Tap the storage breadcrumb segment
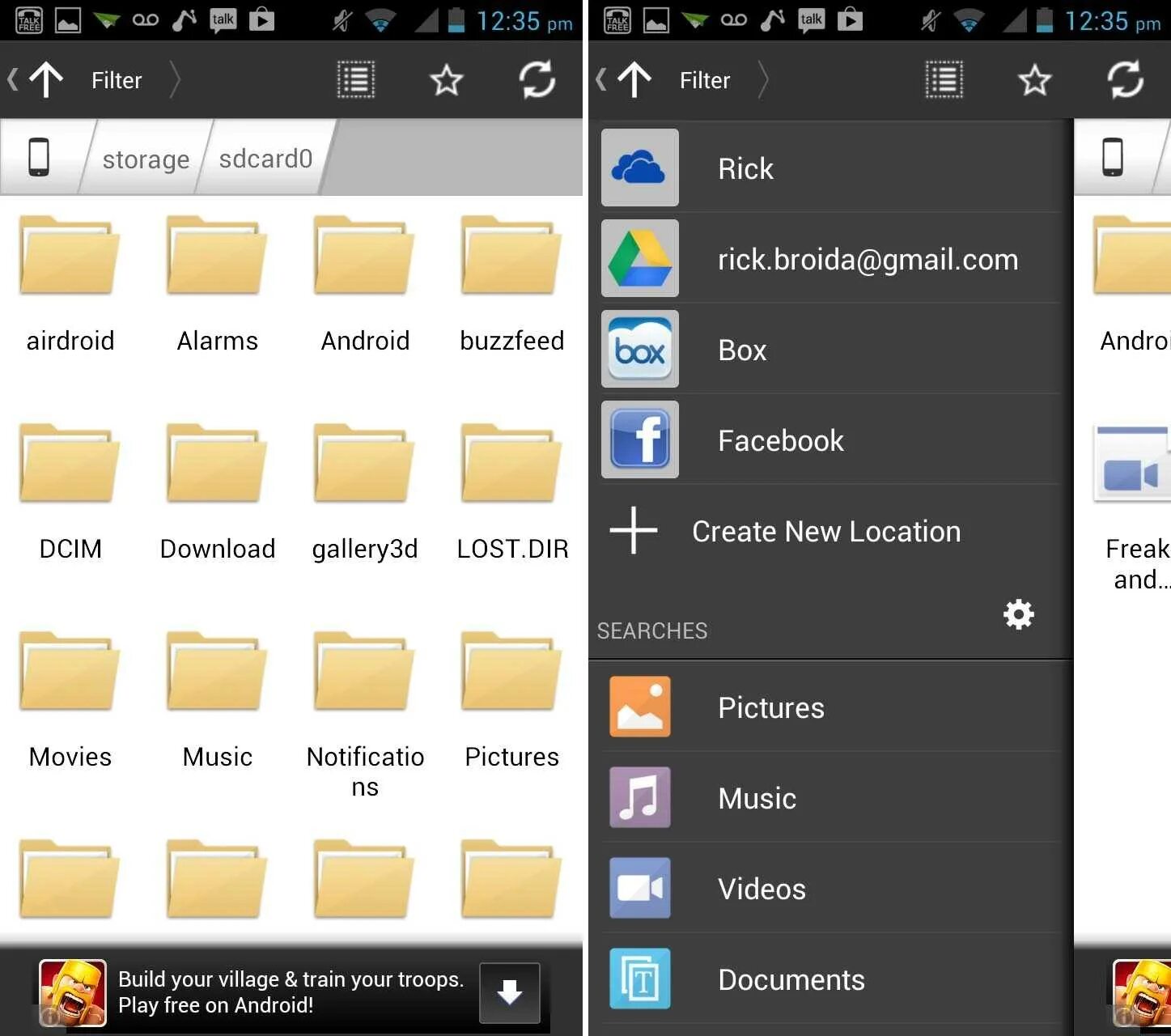This screenshot has height=1036, width=1171. [146, 159]
